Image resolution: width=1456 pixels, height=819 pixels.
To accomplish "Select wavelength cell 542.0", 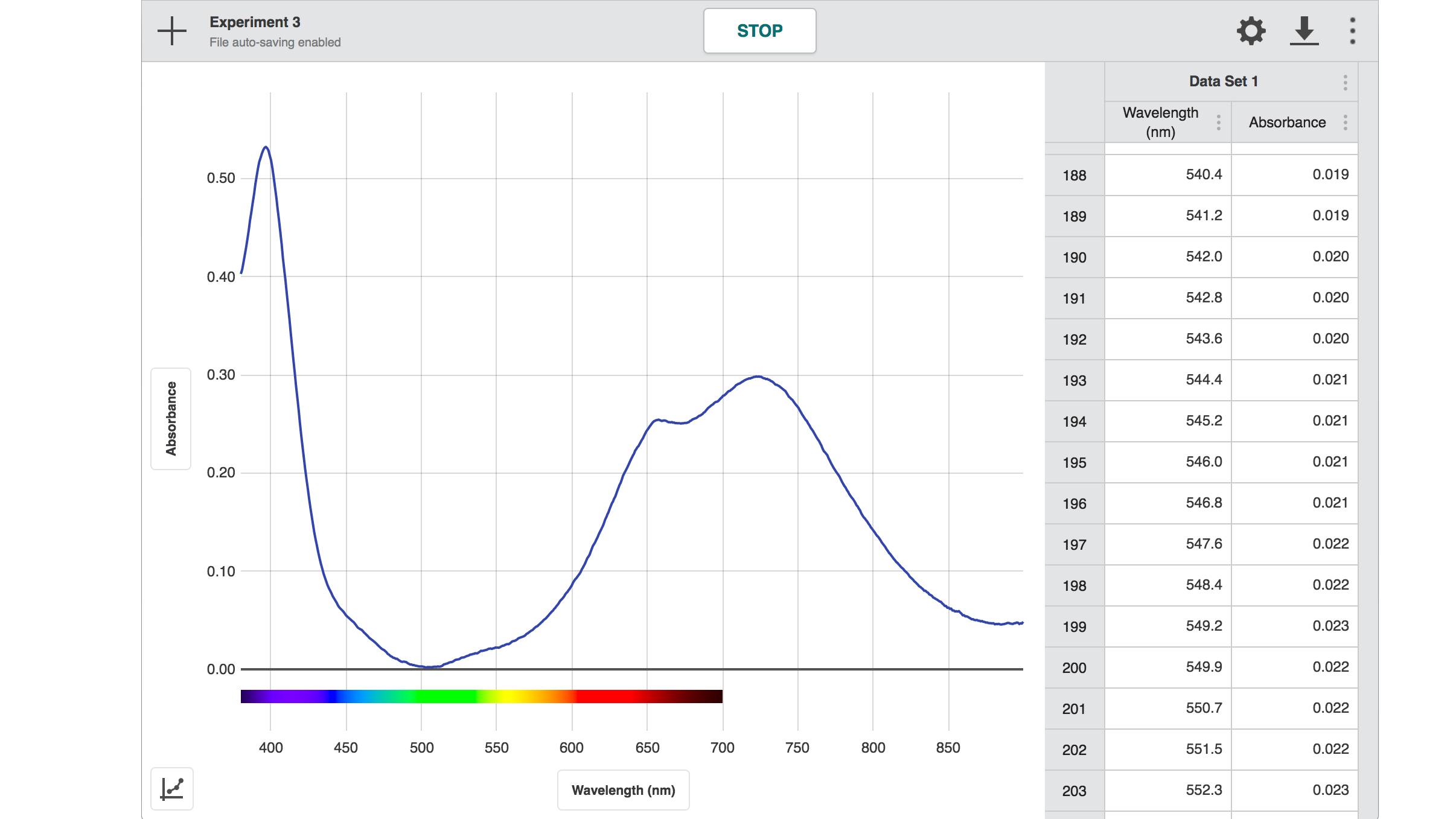I will pos(1168,257).
